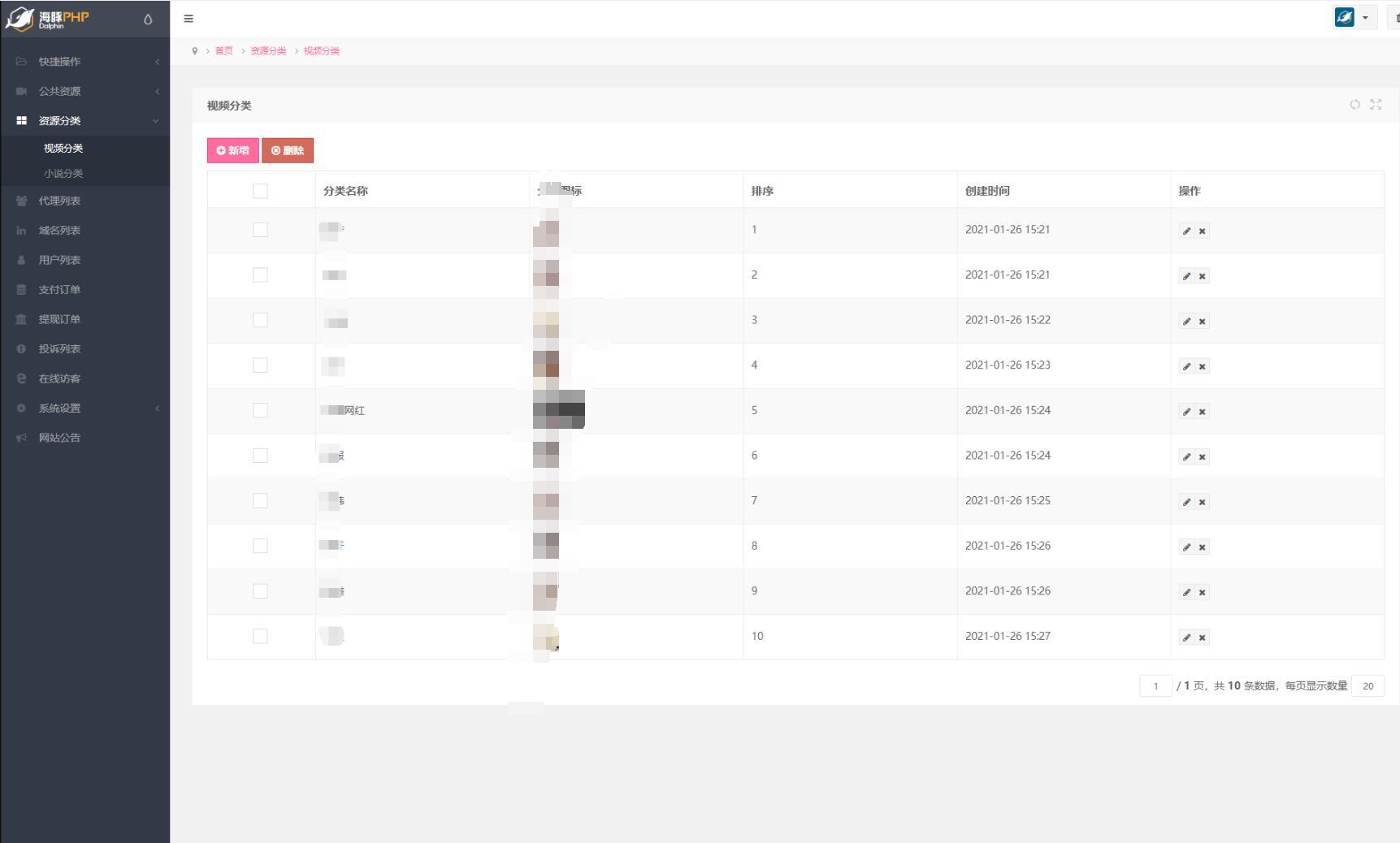Click the fullscreen expand icon in panel
This screenshot has height=843, width=1400.
coord(1376,105)
